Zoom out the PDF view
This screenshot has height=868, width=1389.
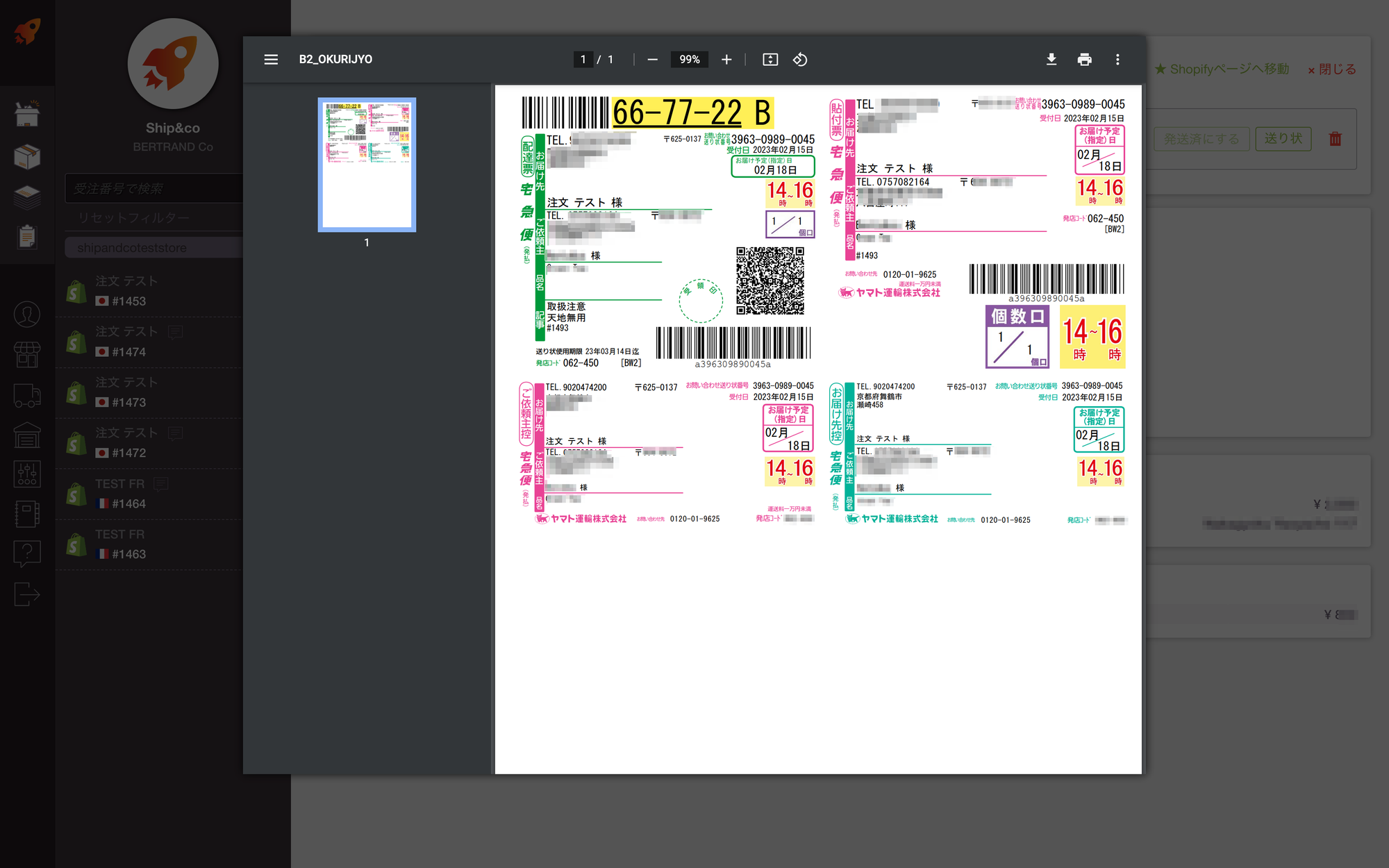tap(652, 60)
